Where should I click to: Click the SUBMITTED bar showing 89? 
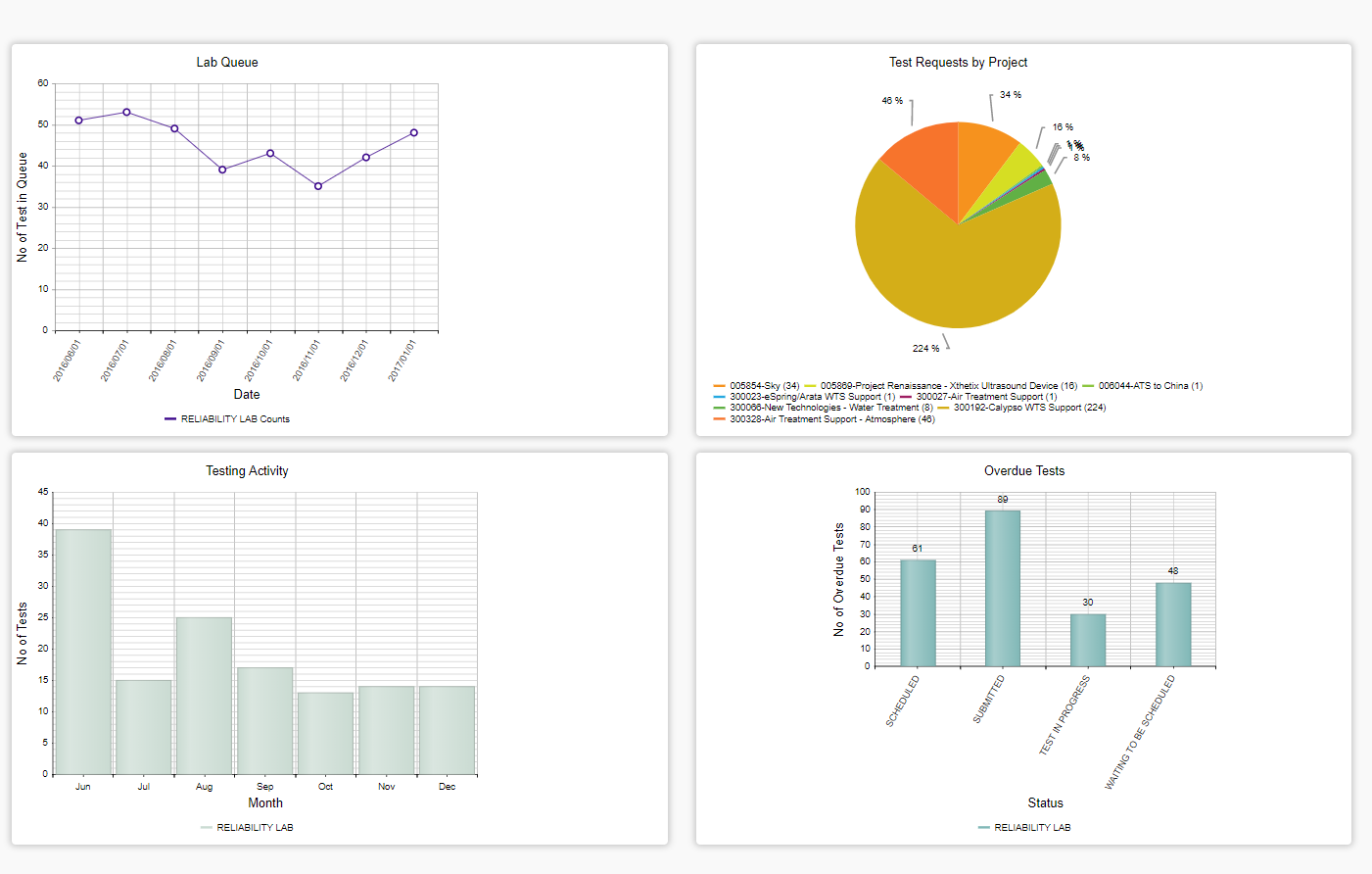[x=1003, y=589]
